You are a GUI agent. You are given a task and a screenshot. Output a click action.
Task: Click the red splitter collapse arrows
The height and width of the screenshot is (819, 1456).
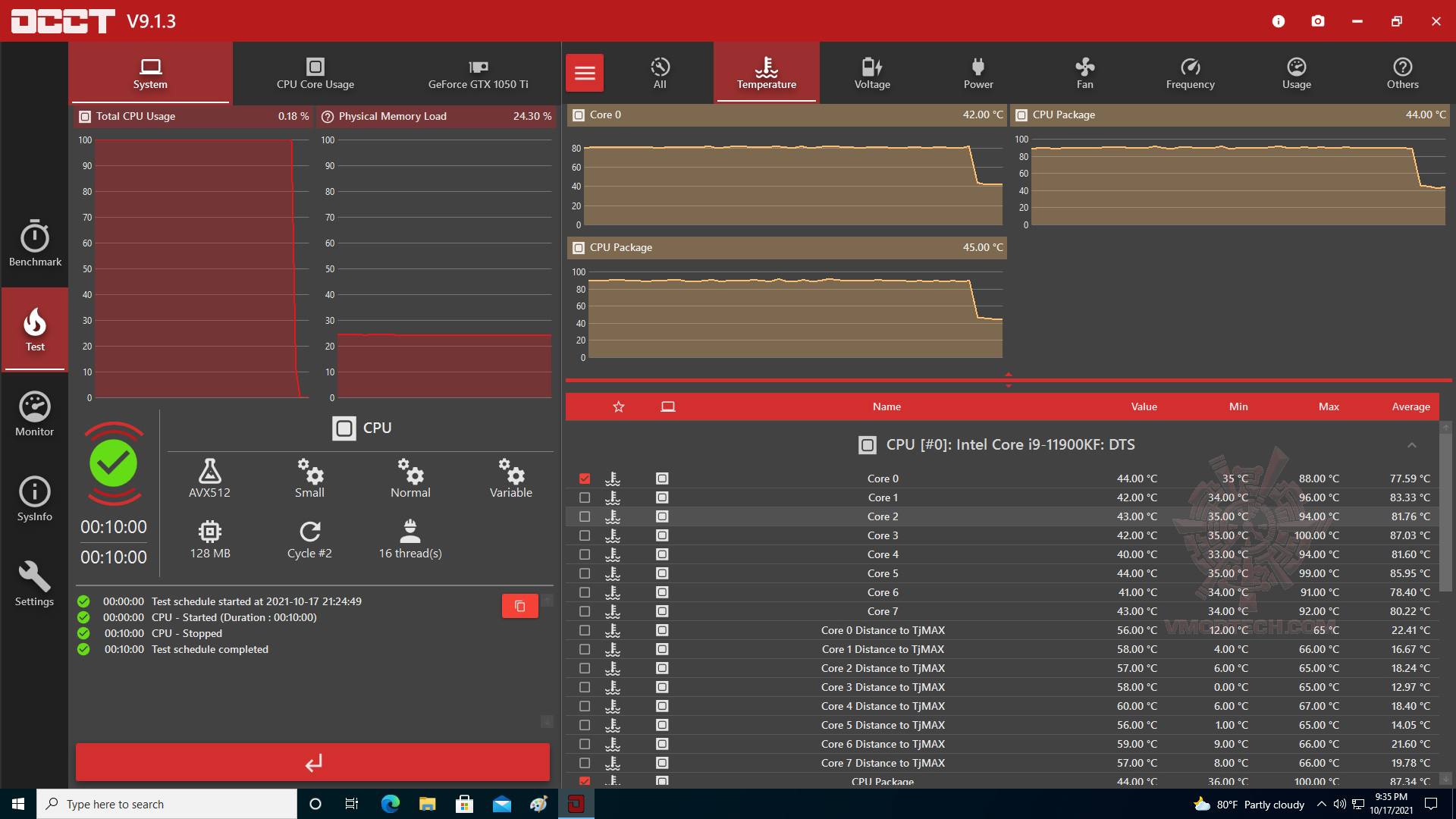tap(1008, 380)
